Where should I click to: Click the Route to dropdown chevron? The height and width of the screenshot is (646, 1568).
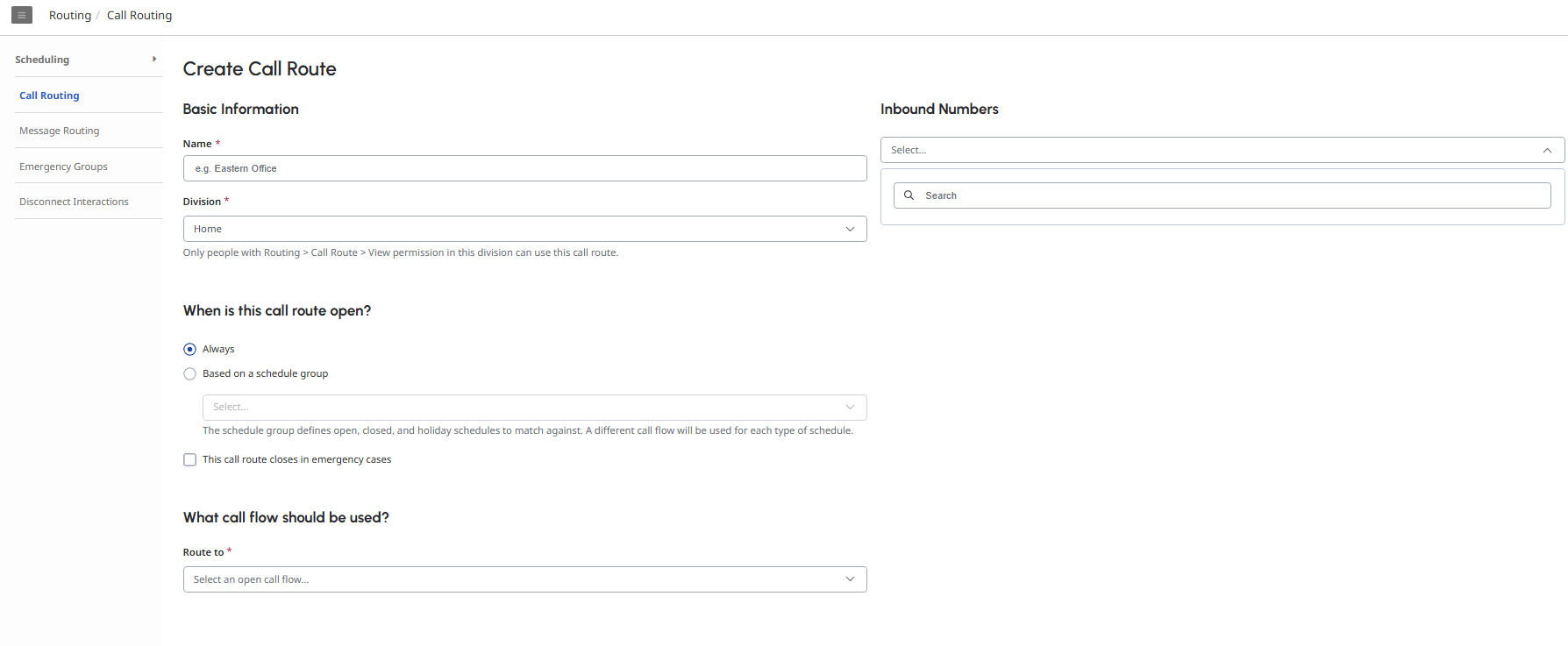coord(850,579)
